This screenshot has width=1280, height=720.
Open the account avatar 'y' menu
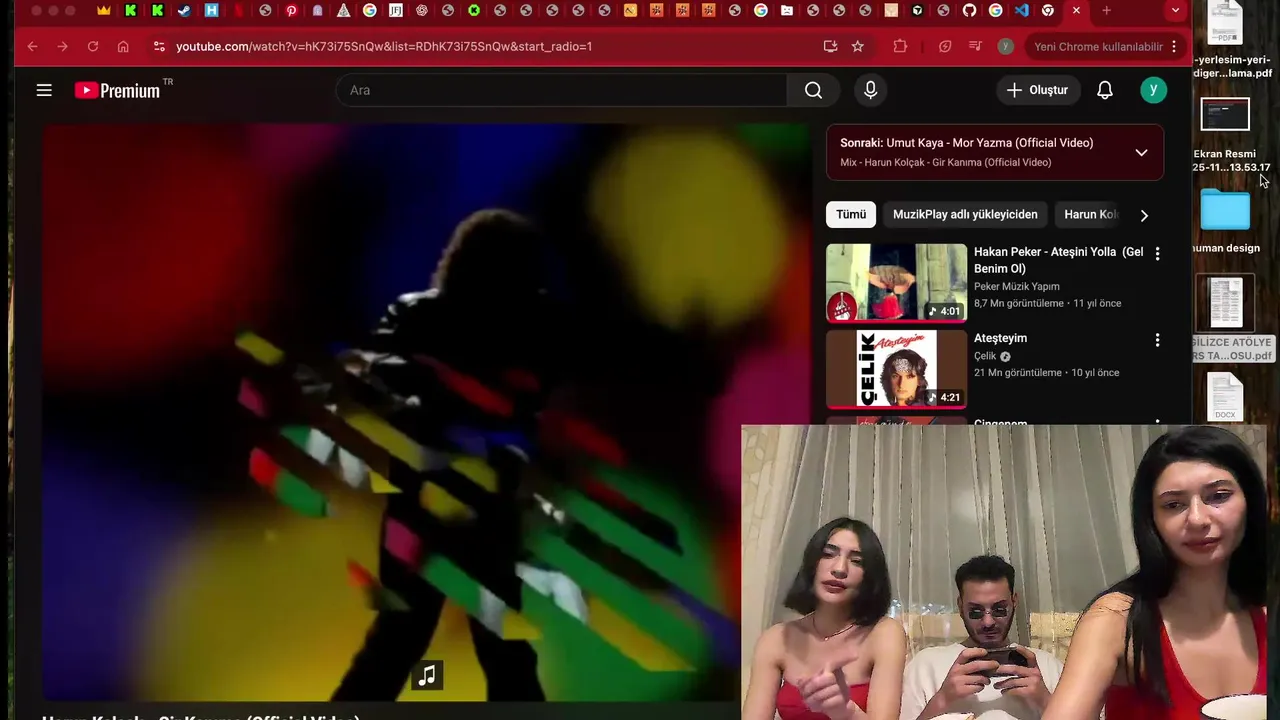coord(1153,90)
